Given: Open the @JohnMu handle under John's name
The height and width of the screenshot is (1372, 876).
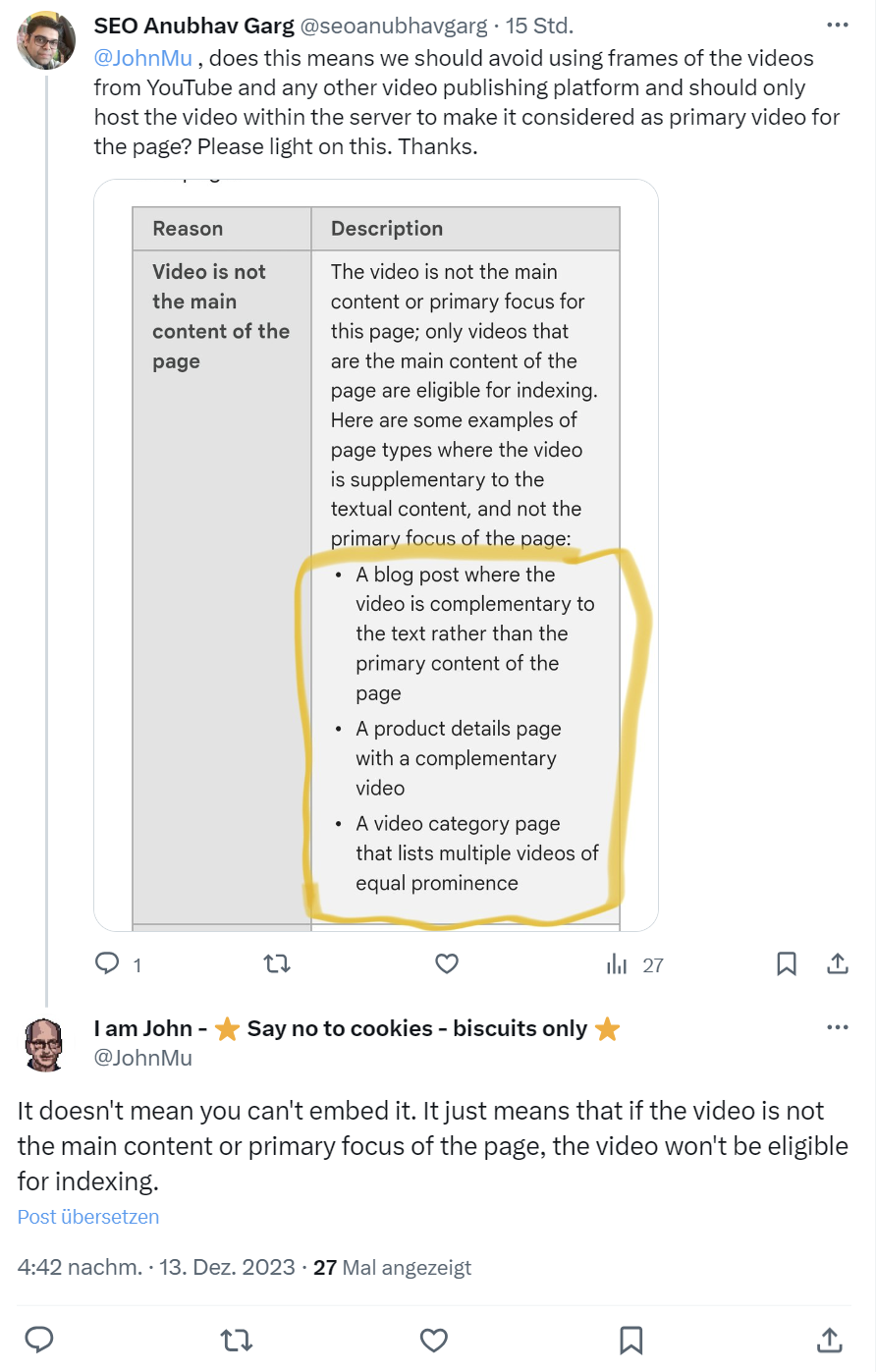Looking at the screenshot, I should tap(143, 1058).
